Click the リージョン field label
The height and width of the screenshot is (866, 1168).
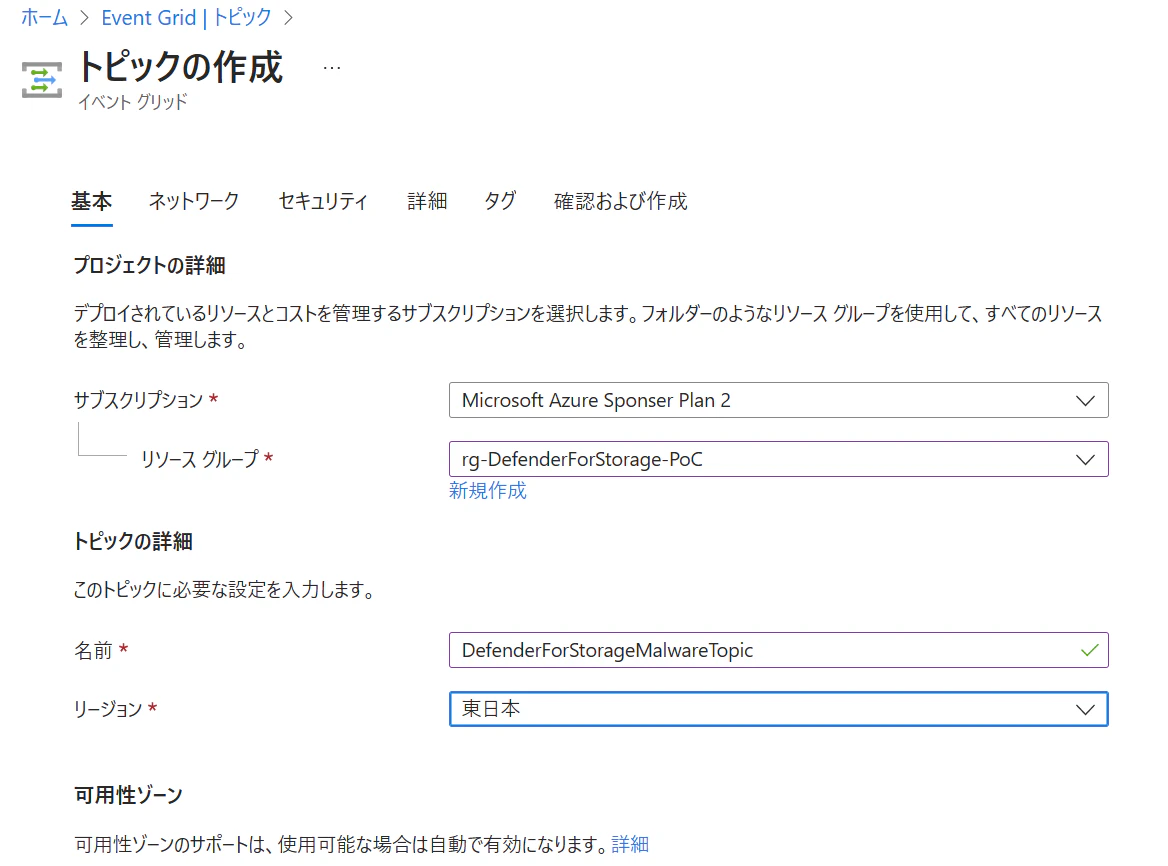point(108,709)
